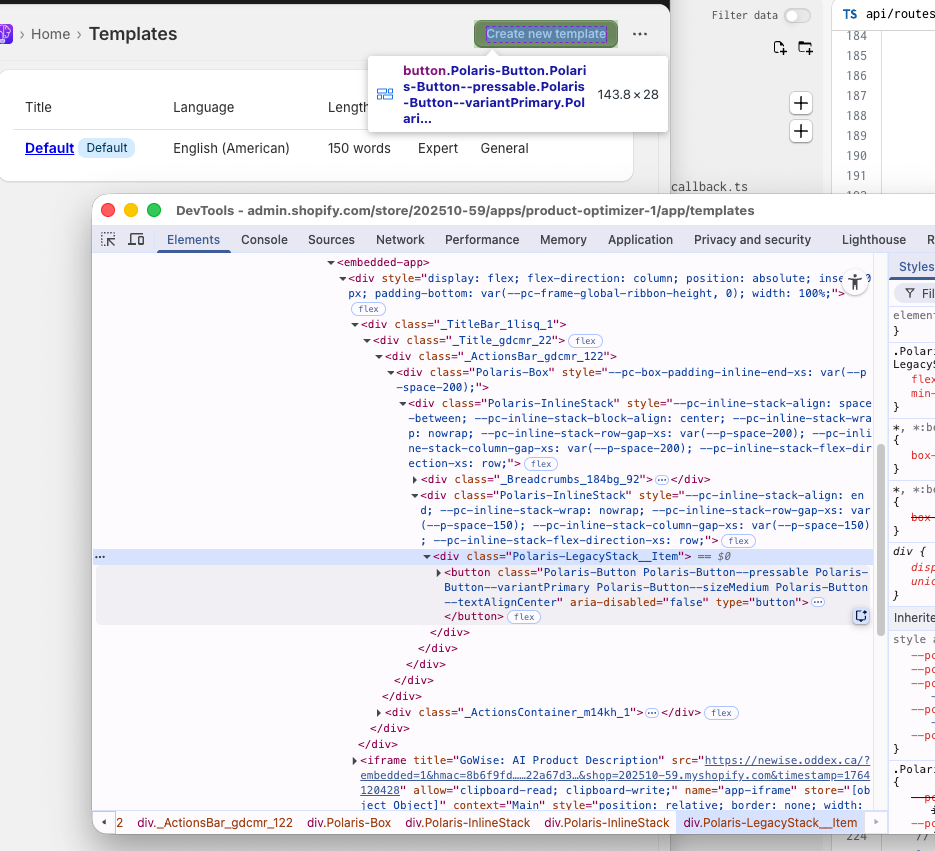
Task: Switch to the Sources tab
Action: 331,240
